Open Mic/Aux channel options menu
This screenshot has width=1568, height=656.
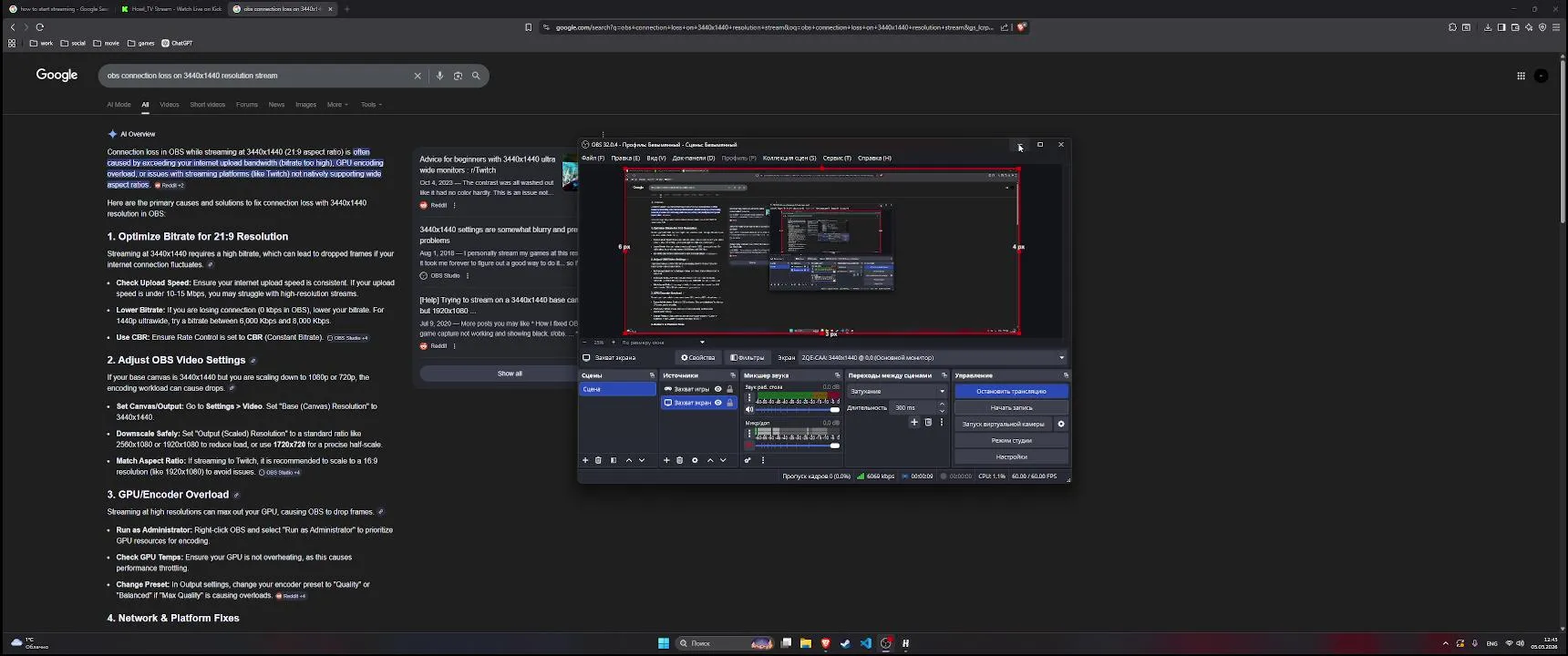coord(749,433)
